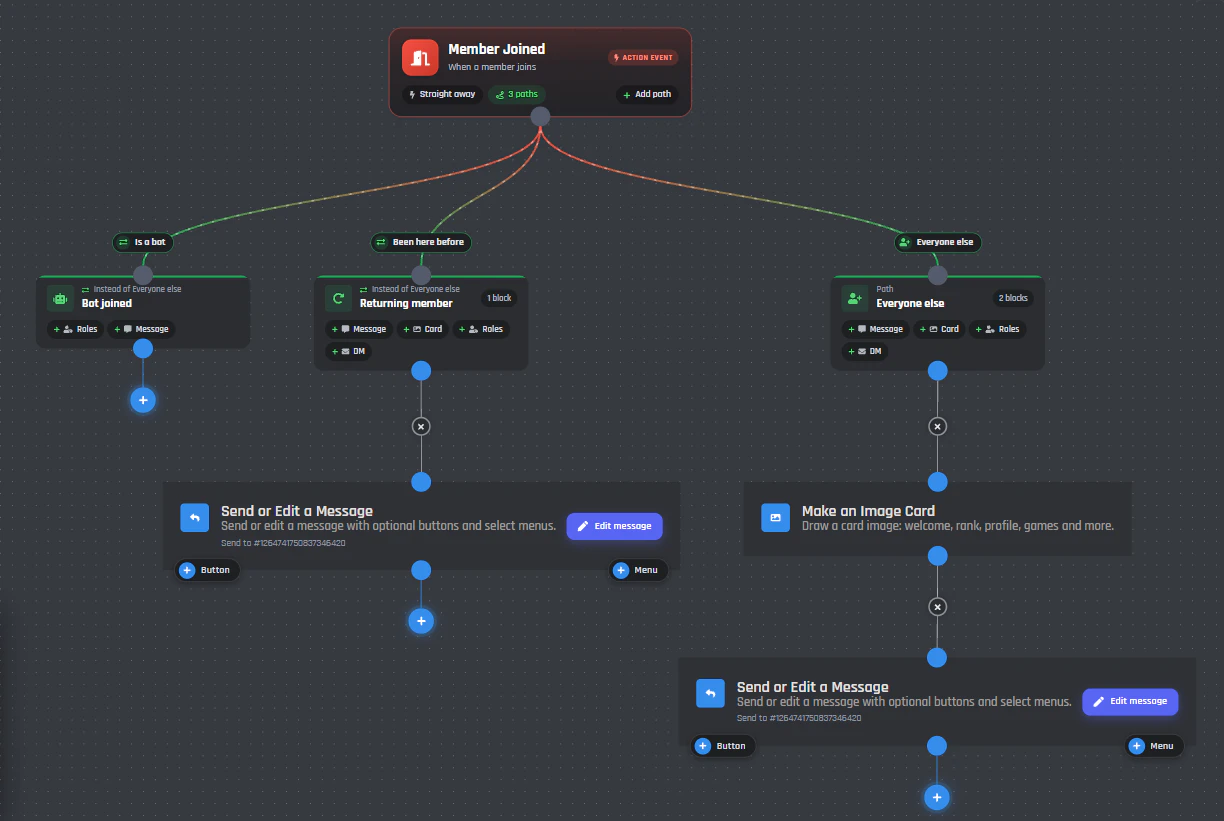Add a Card to the Returning member node
1224x821 pixels.
pos(422,329)
